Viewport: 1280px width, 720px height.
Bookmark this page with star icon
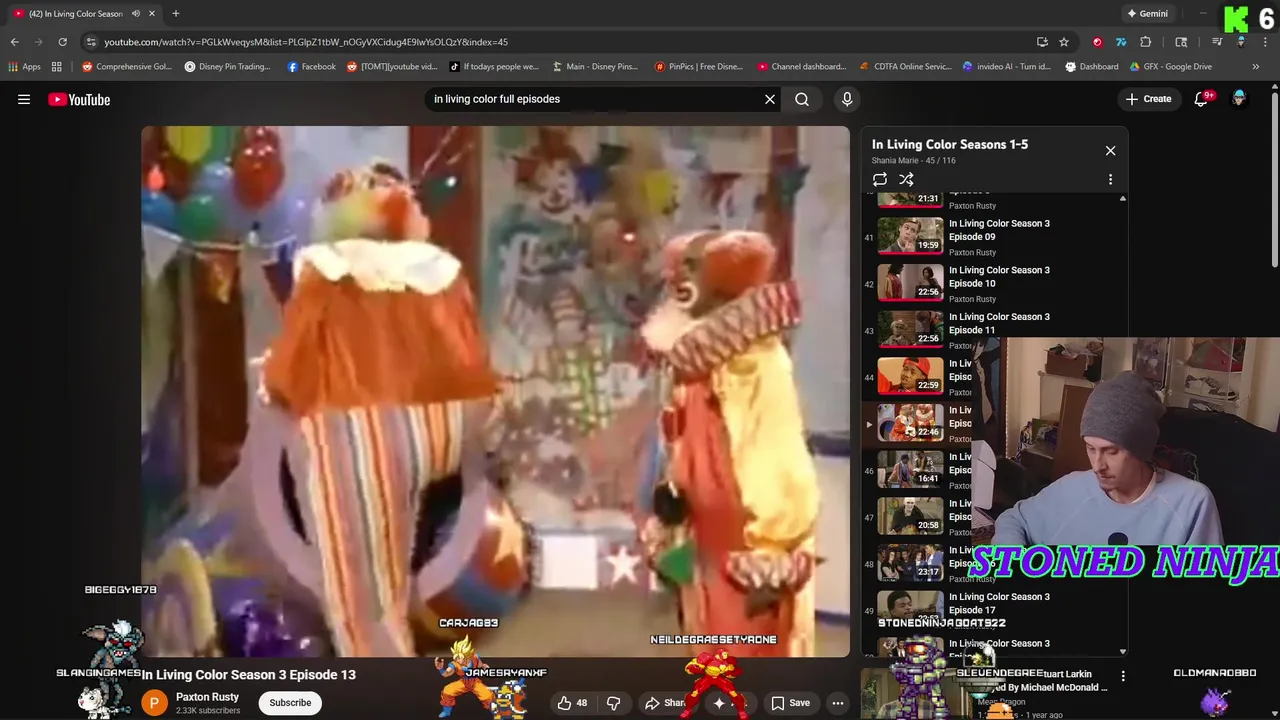pos(1064,42)
